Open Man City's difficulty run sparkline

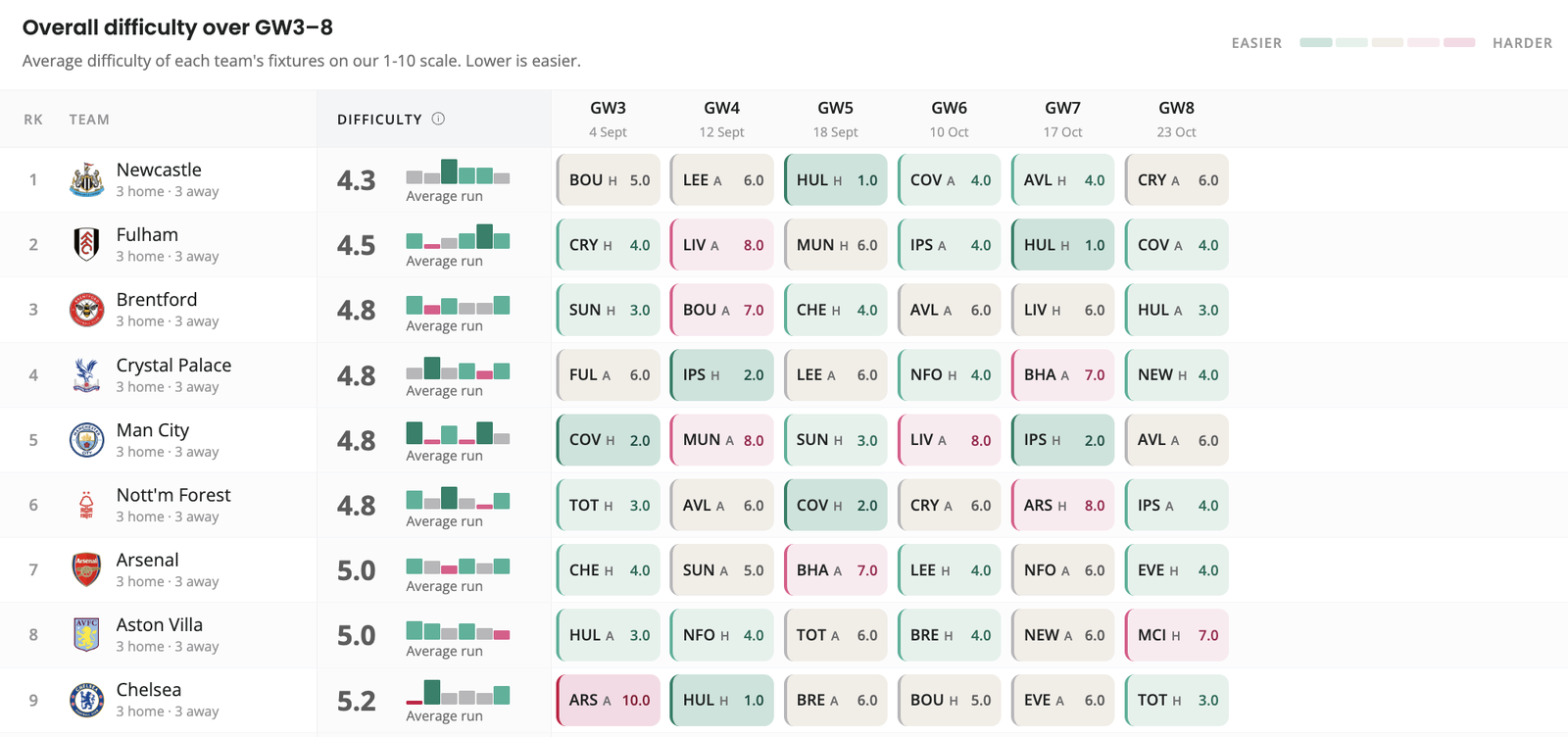458,432
